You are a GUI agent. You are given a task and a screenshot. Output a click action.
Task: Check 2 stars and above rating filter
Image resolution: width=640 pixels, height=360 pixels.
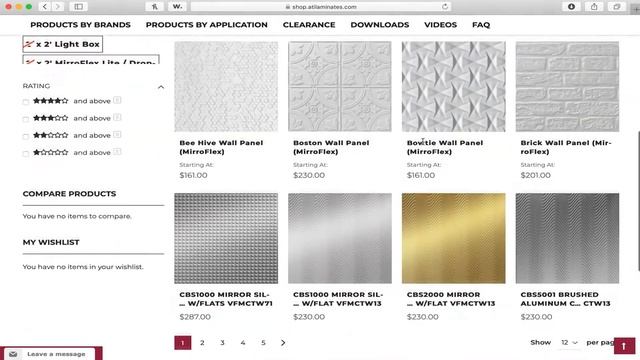coord(26,136)
